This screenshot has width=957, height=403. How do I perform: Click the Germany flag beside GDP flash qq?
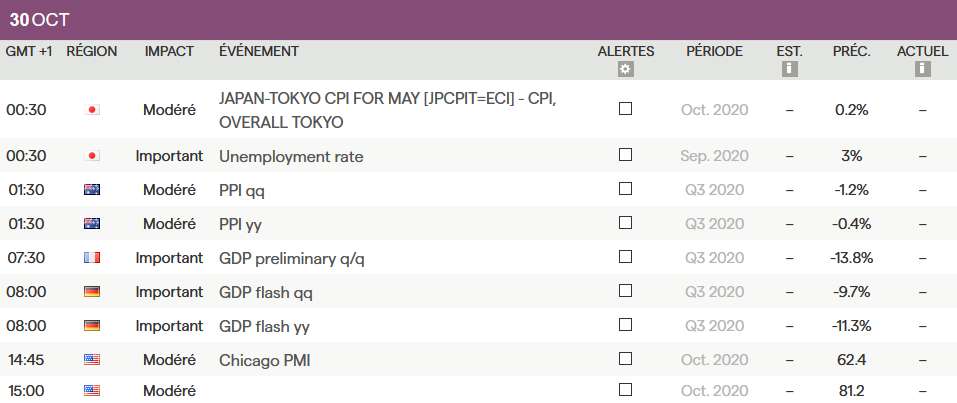click(x=92, y=291)
